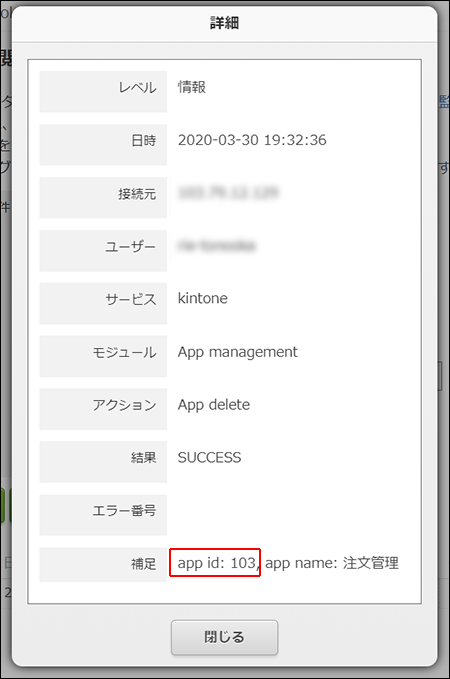Select the サービス row label
Screen dimensions: 450x679
(x=130, y=300)
